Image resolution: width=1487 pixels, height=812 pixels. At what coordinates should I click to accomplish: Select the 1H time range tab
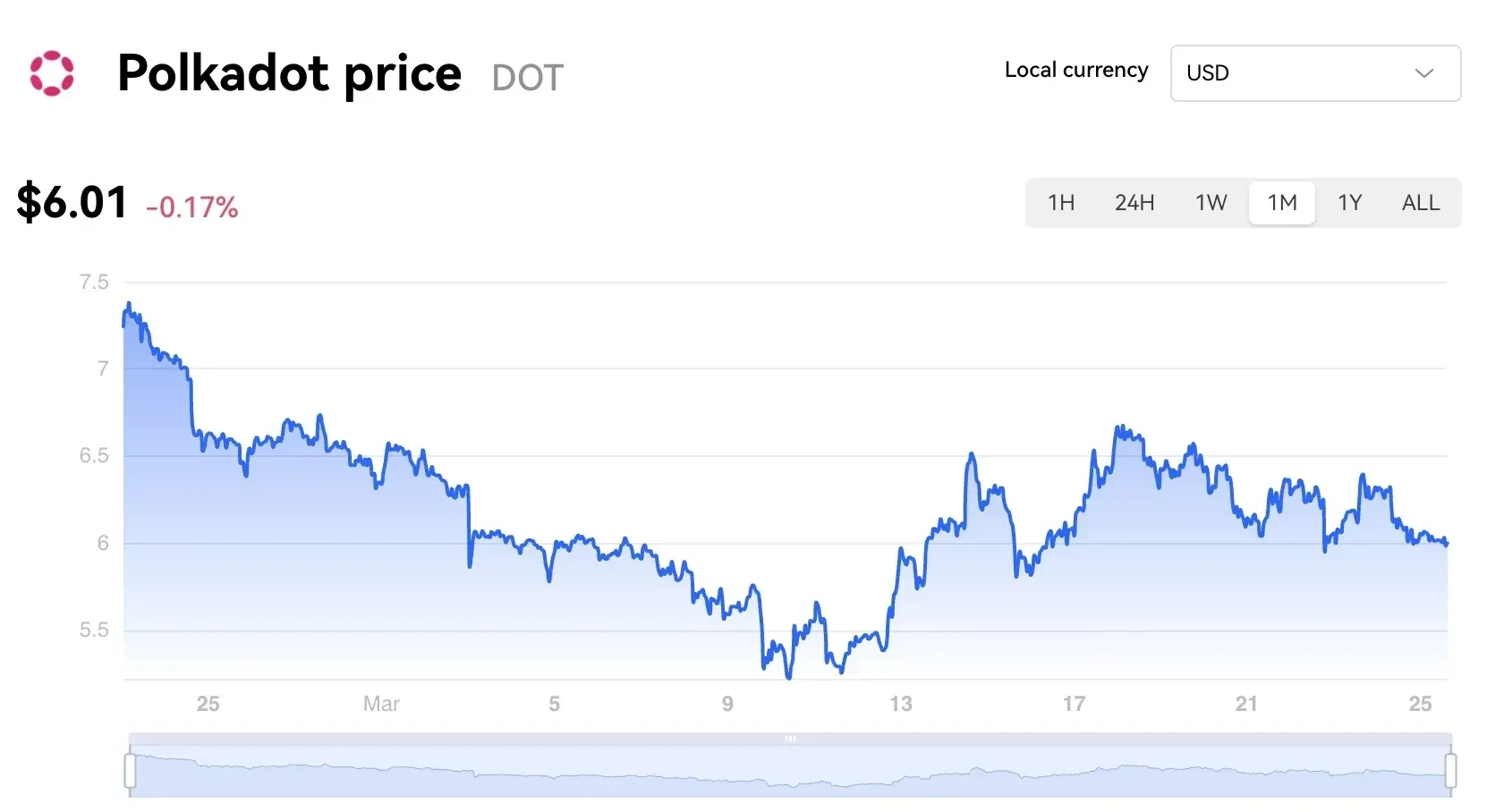coord(1061,203)
